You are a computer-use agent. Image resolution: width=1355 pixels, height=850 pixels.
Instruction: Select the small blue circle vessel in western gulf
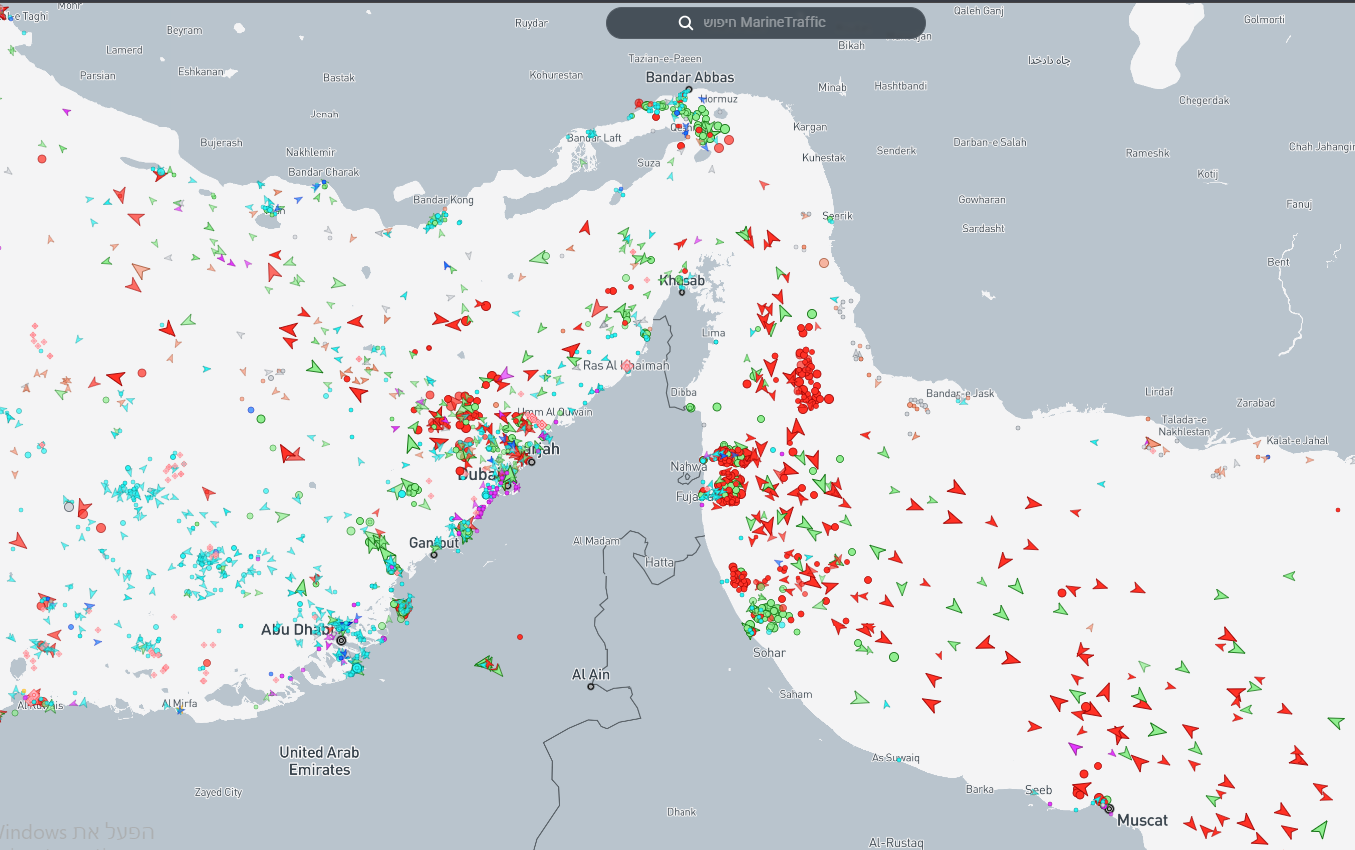point(250,410)
